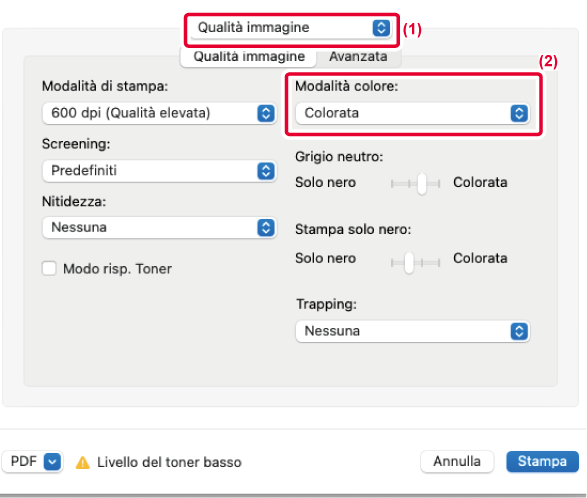Image resolution: width=587 pixels, height=498 pixels.
Task: Open the Trapping Nessuna dropdown
Action: coord(413,331)
